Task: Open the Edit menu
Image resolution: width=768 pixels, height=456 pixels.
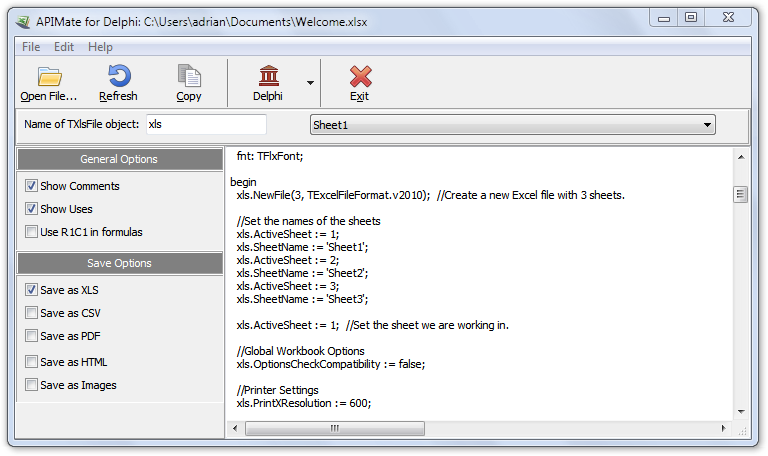Action: (64, 47)
